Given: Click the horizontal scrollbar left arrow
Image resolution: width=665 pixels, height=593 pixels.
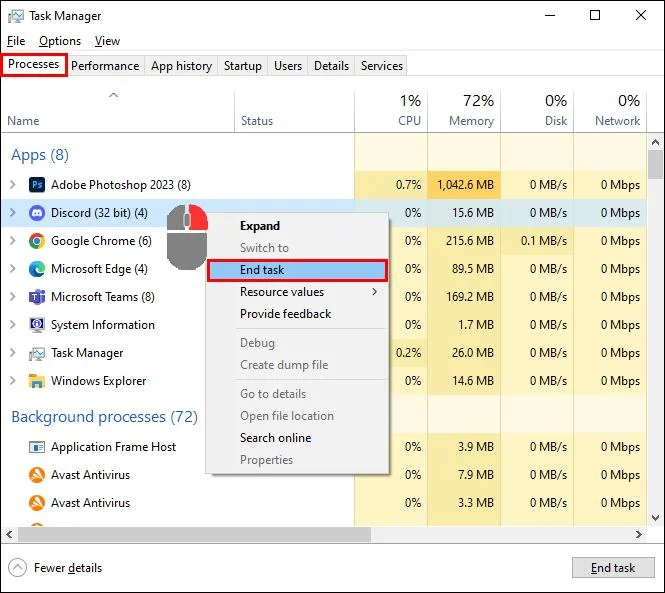Looking at the screenshot, I should [9, 534].
